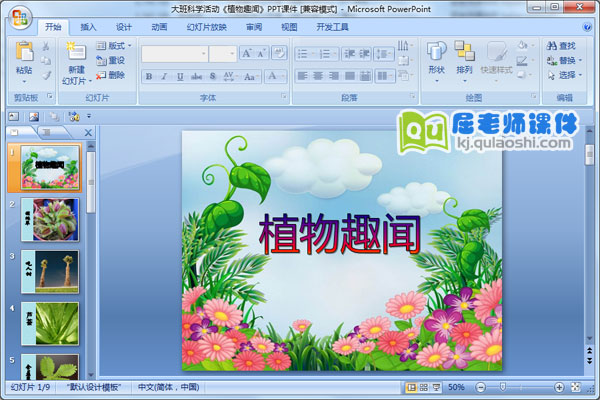Click Increase Font Size icon
Screen dimensions: 600x400
246,53
